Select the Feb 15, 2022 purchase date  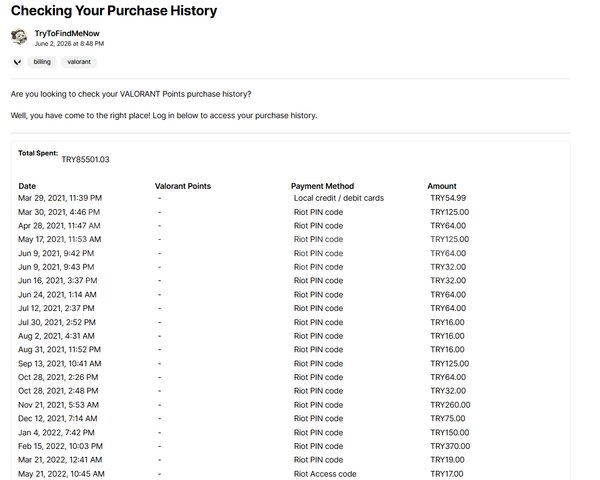pos(60,446)
